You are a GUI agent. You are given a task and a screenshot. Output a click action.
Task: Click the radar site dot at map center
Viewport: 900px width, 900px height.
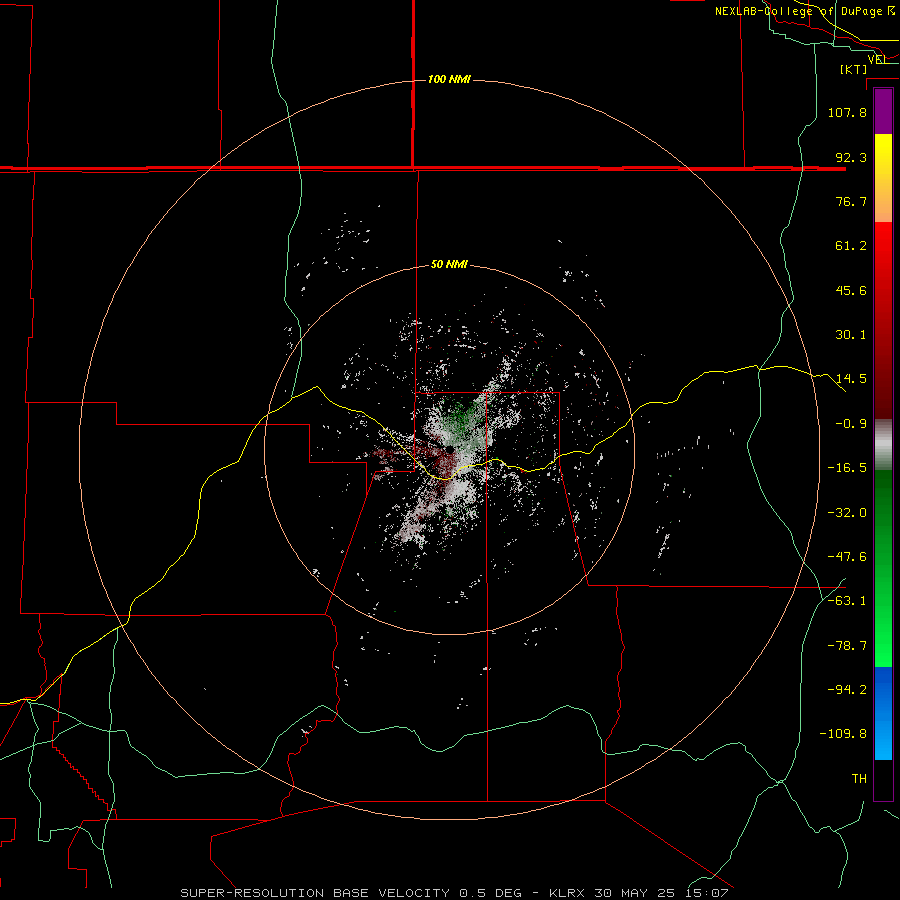click(x=450, y=449)
